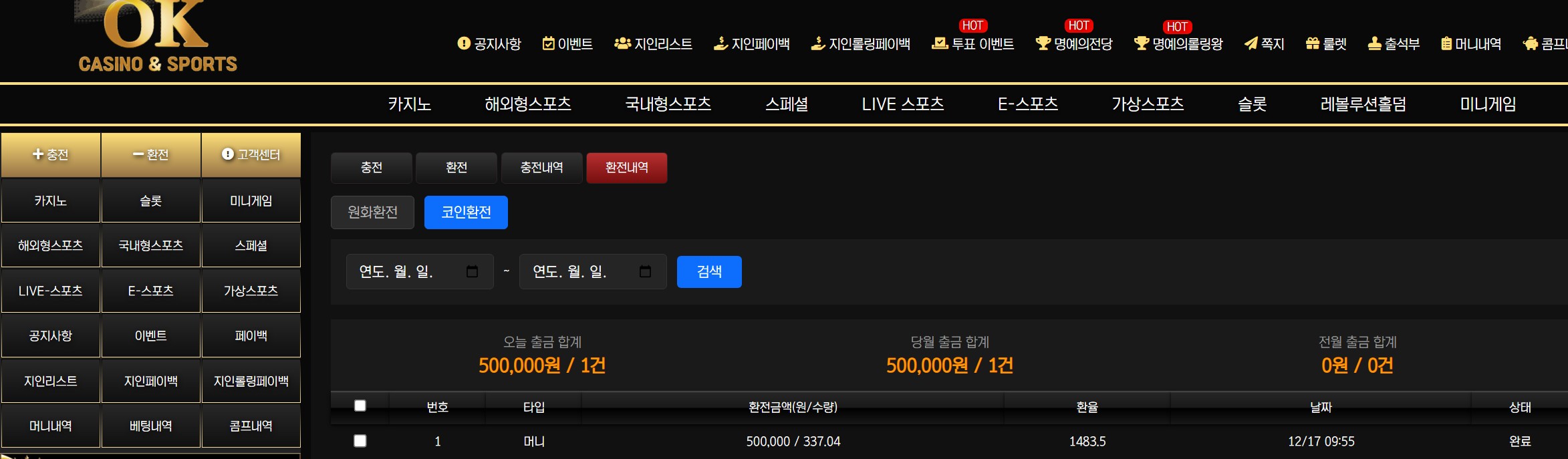Select the 원화환전 option

tap(372, 212)
